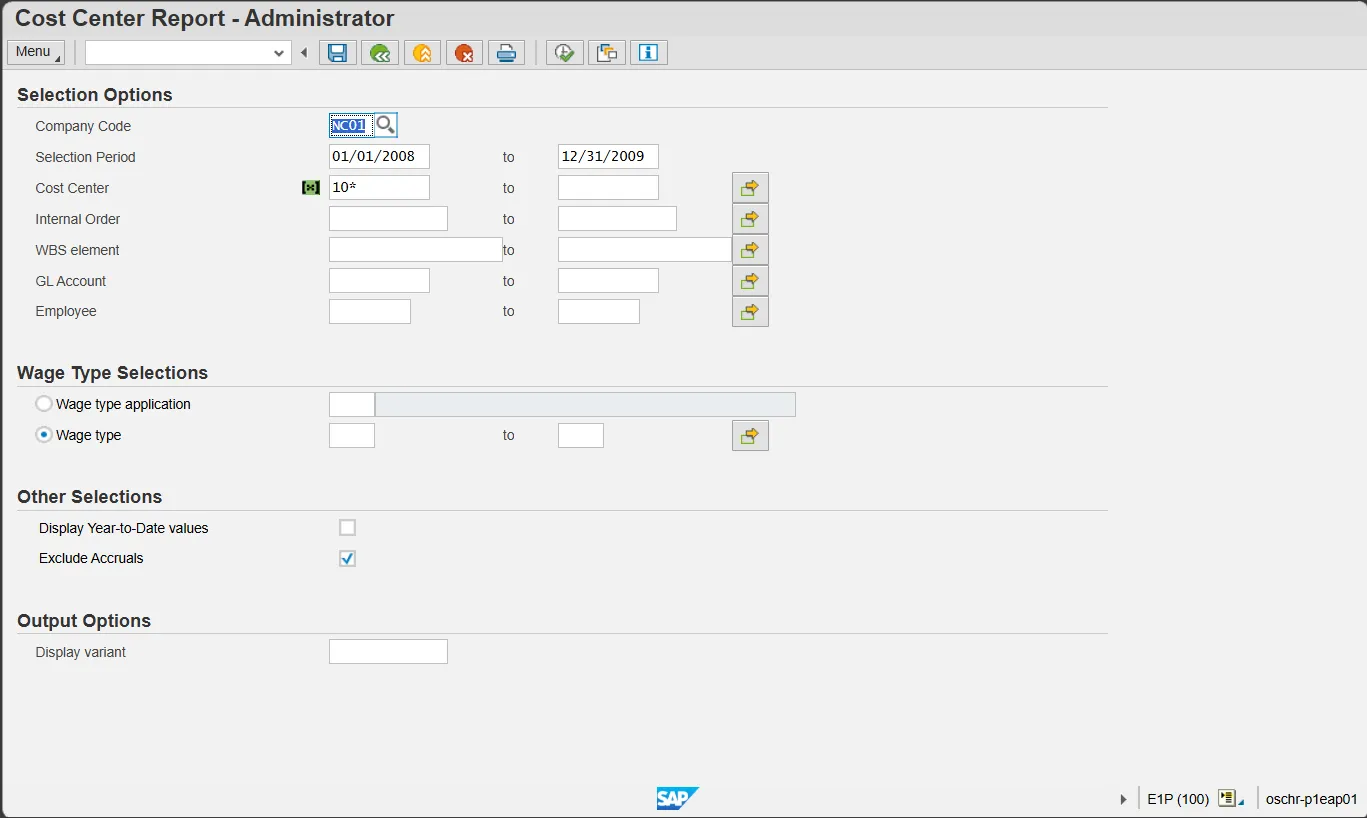Screen dimensions: 1367x818
Task: Open multiple selection for Wage type
Action: click(x=750, y=436)
